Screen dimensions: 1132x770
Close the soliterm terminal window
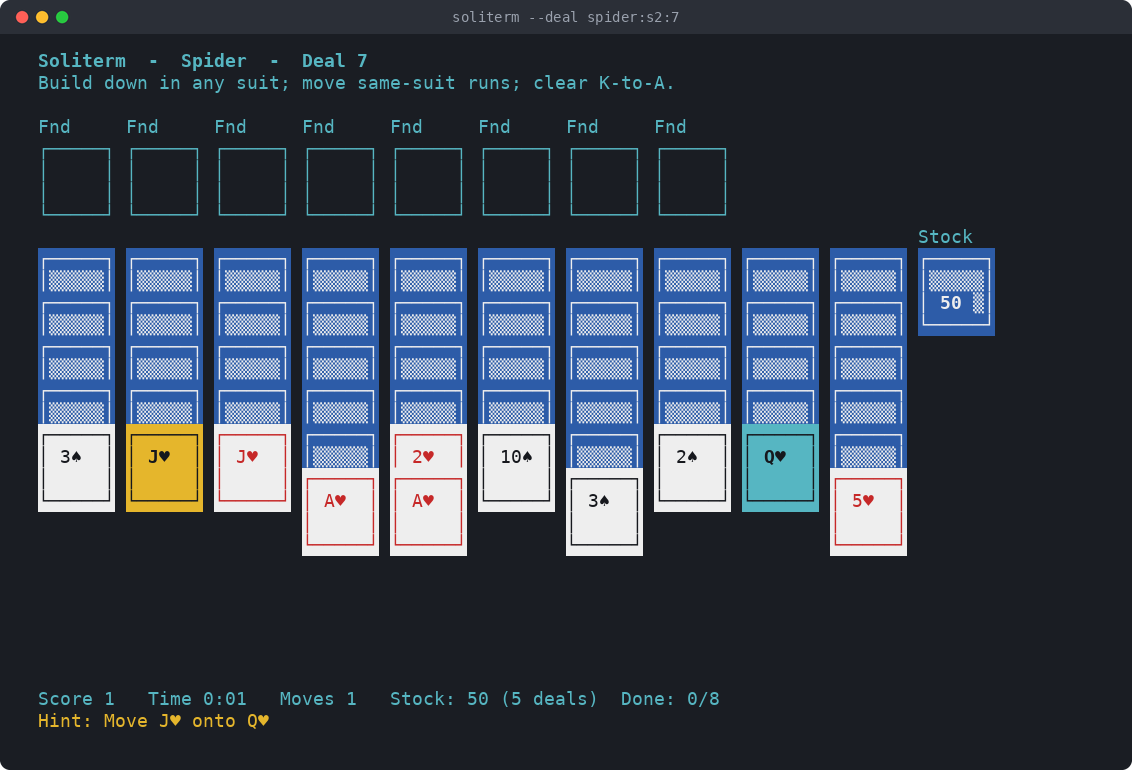pyautogui.click(x=22, y=17)
